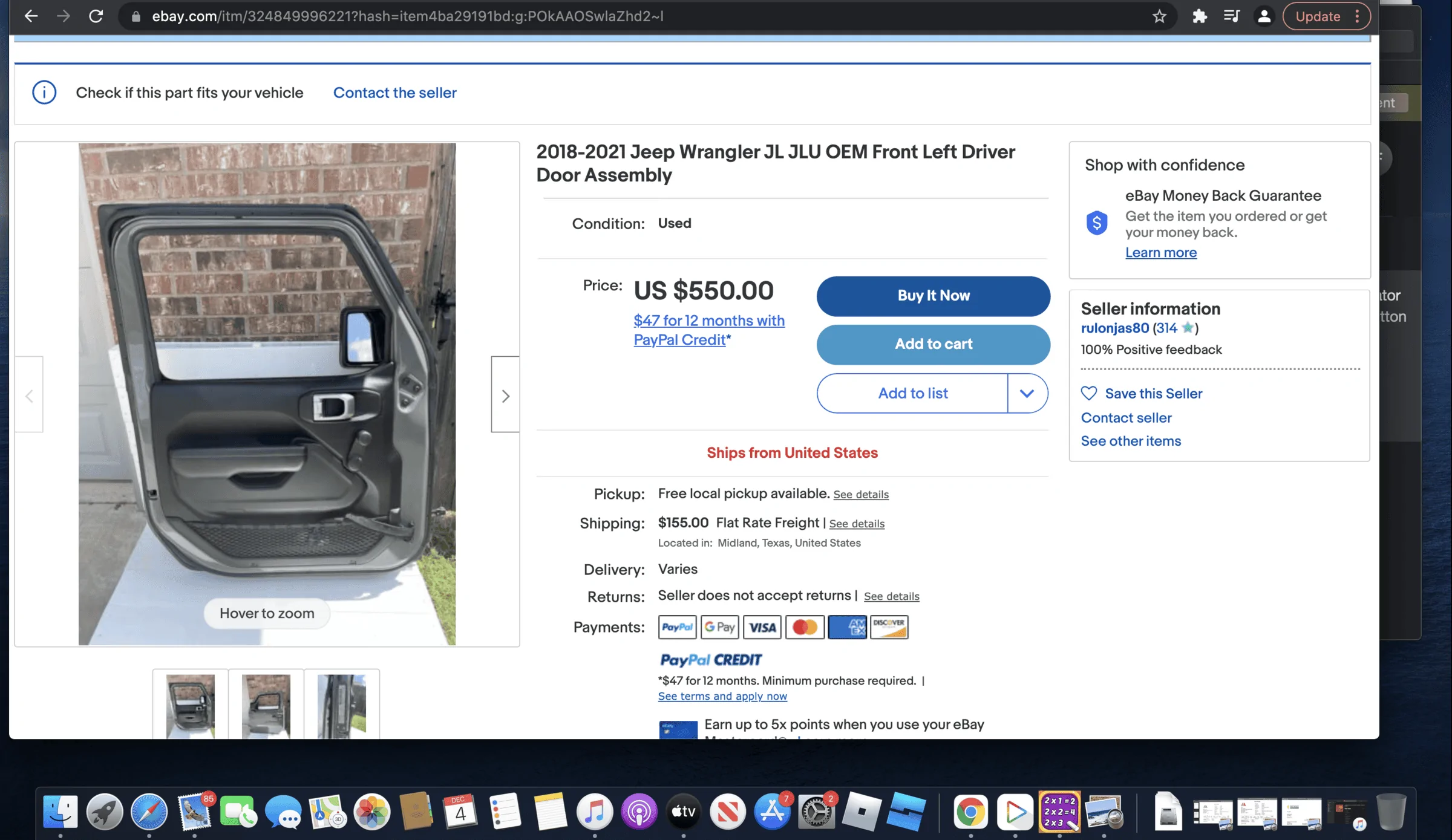Open Maps from the Dock

pyautogui.click(x=327, y=812)
